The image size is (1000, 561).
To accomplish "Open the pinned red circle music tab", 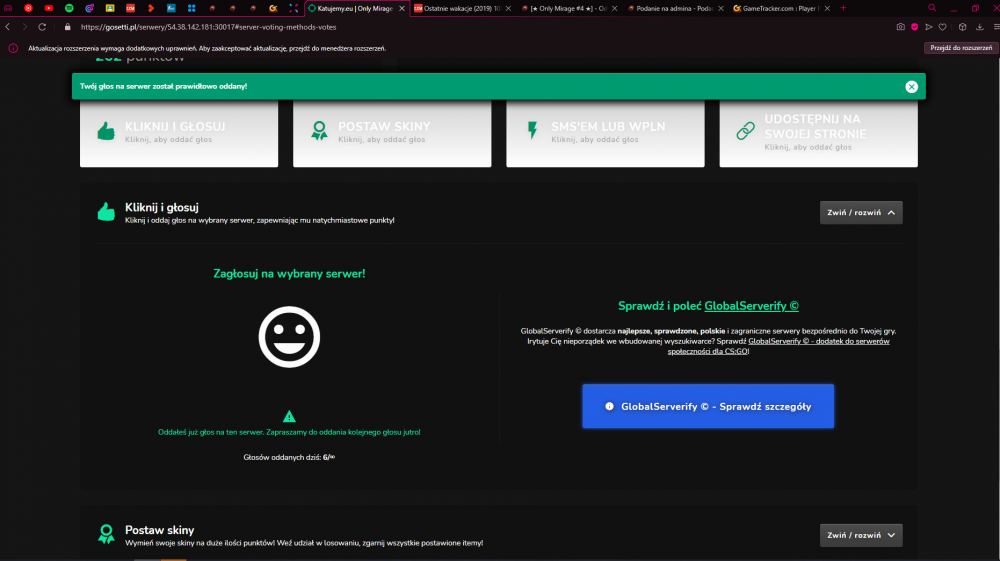I will [28, 8].
